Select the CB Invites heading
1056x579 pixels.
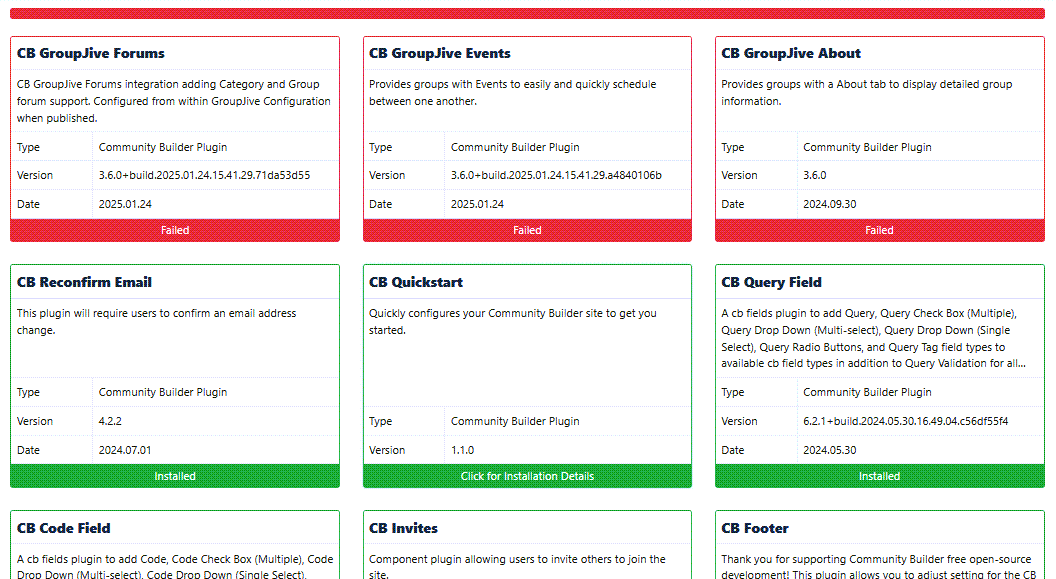tap(403, 529)
